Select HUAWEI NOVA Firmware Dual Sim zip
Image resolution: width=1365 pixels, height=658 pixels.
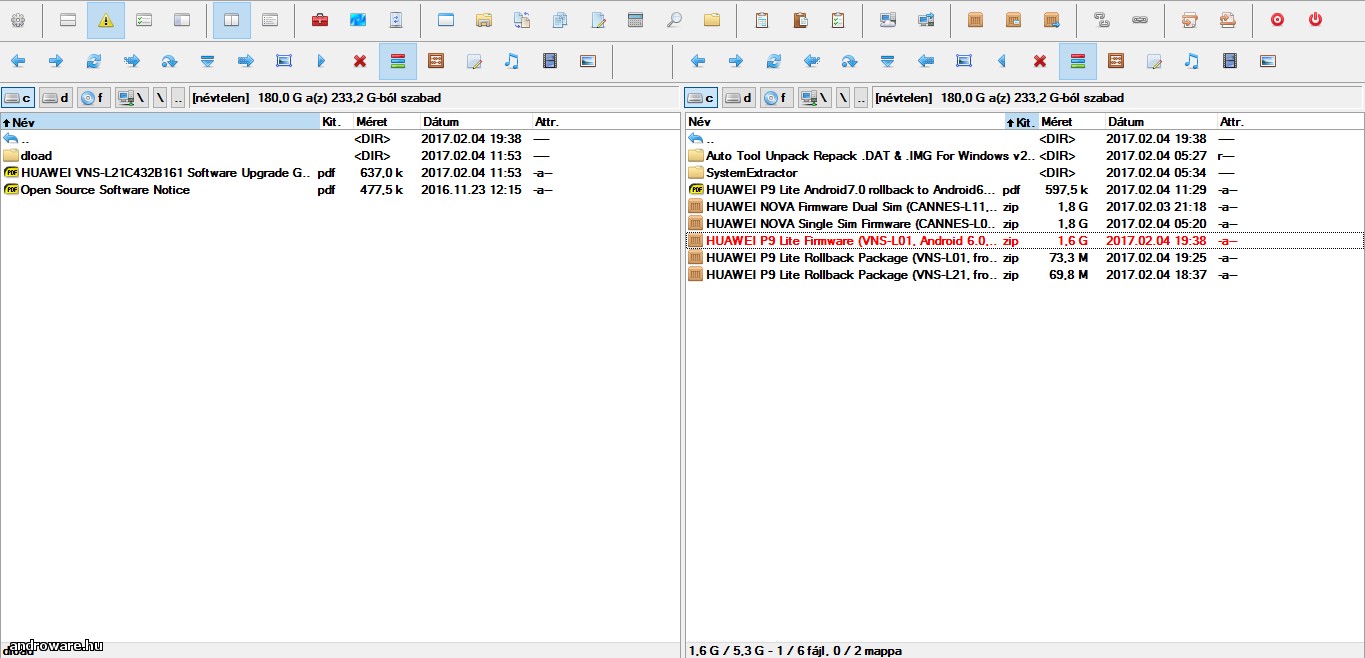pos(1024,207)
